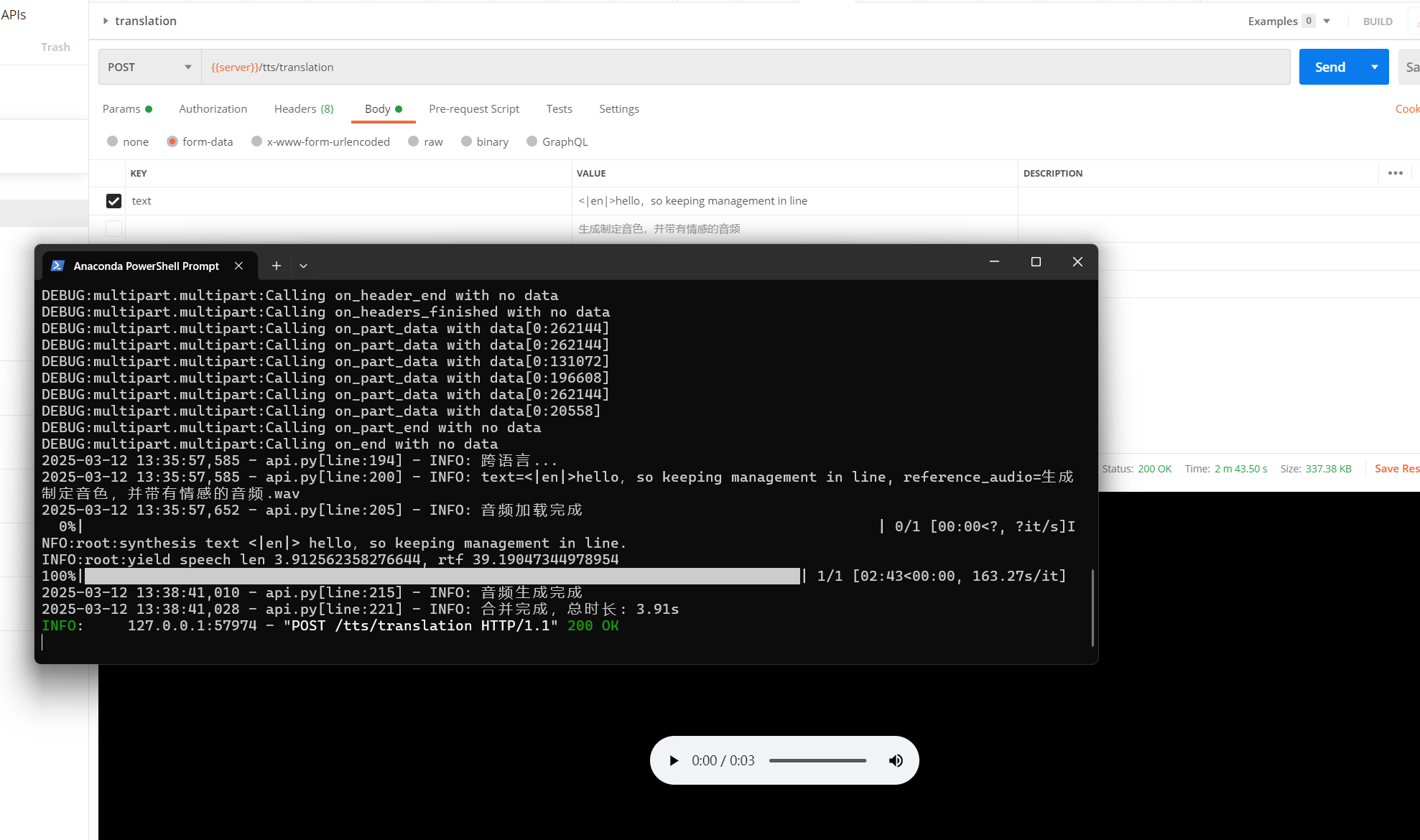The height and width of the screenshot is (840, 1420).
Task: Open the Pre-request Script tab
Action: click(x=473, y=108)
